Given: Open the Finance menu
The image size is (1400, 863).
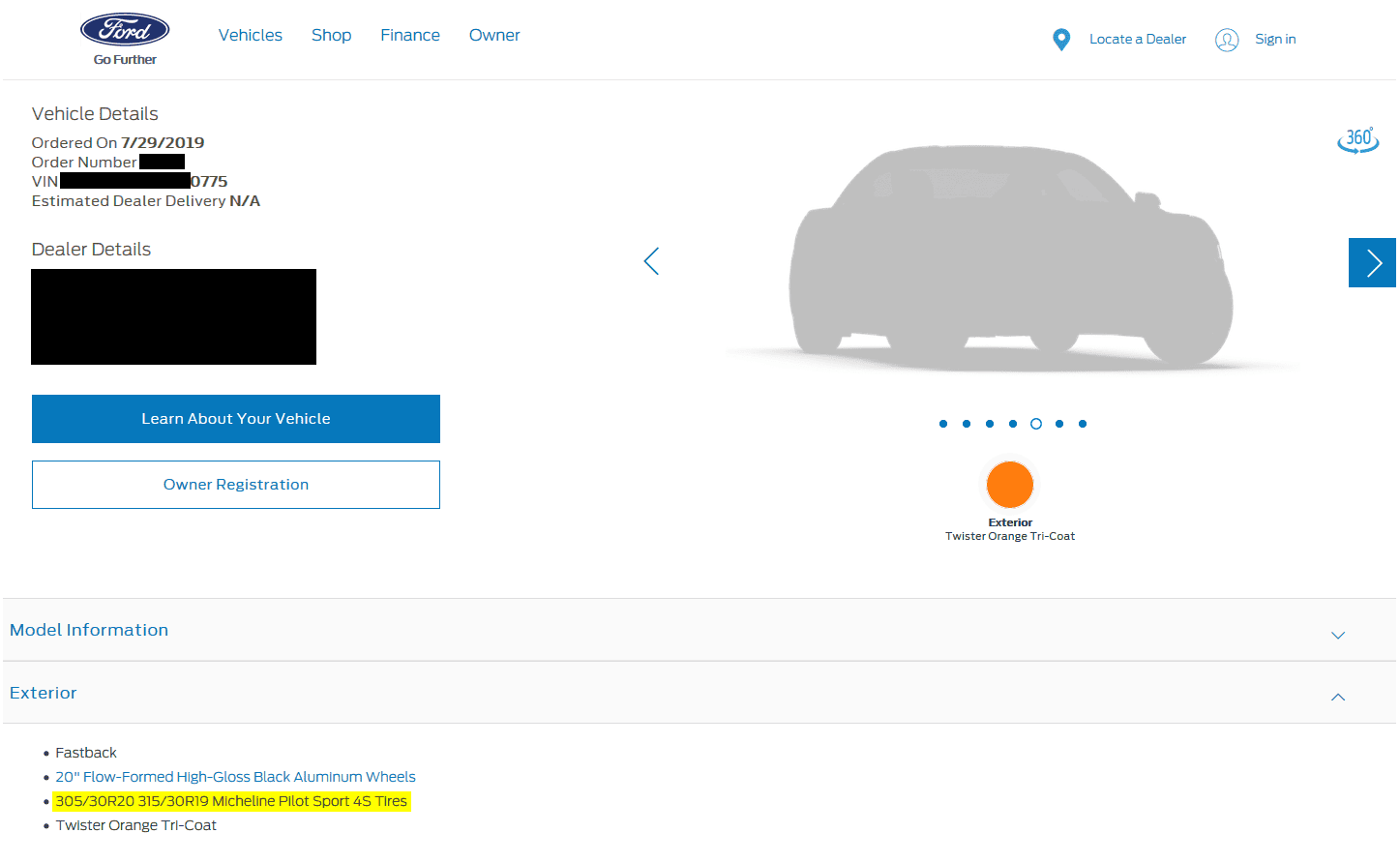Looking at the screenshot, I should pos(410,35).
